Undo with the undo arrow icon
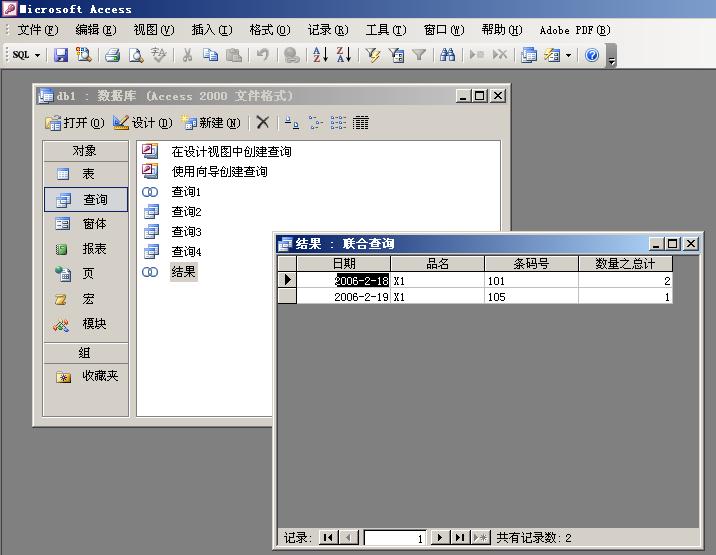 pos(262,55)
